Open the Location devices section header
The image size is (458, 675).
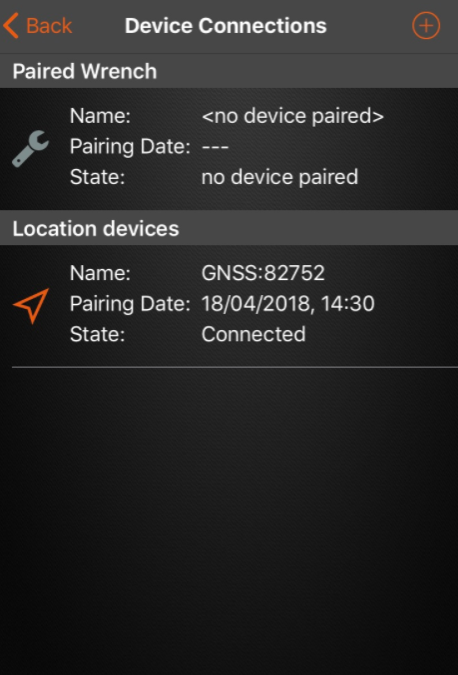point(229,228)
